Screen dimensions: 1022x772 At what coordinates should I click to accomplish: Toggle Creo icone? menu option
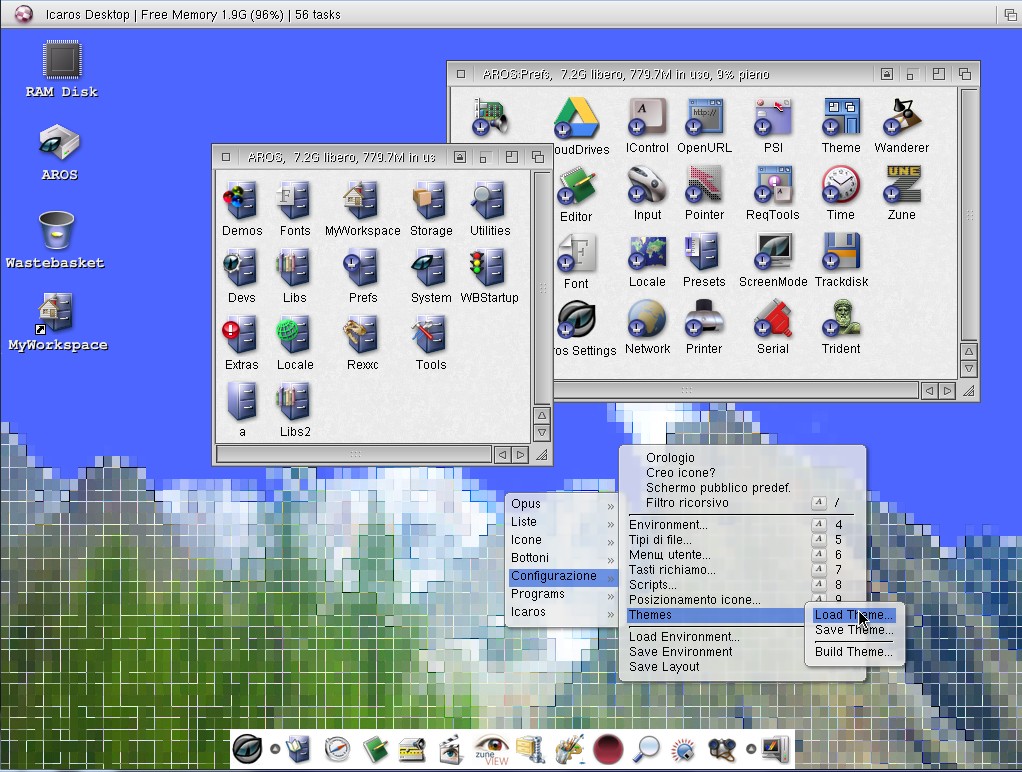pyautogui.click(x=680, y=473)
